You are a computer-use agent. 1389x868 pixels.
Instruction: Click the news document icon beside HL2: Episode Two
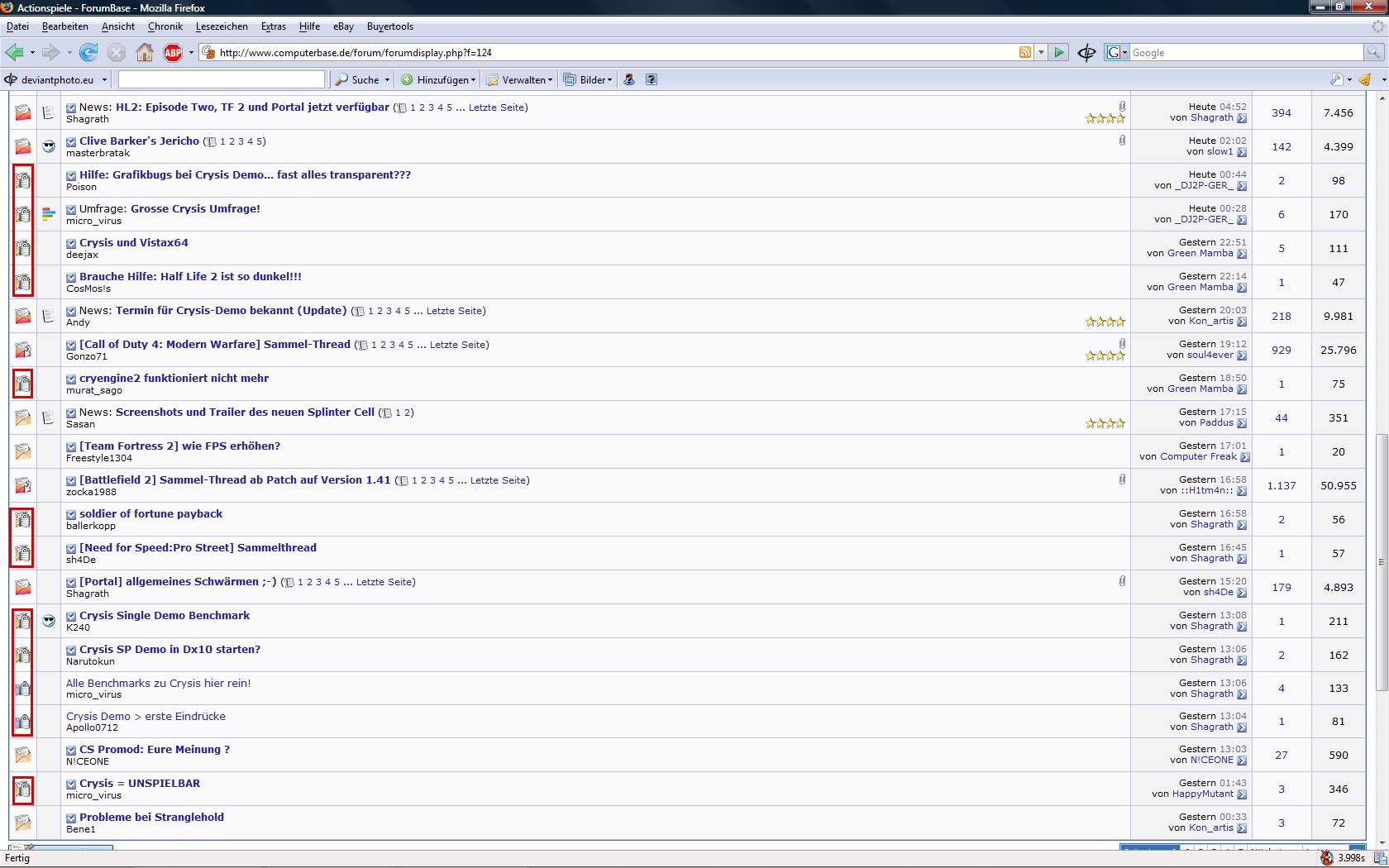click(49, 112)
